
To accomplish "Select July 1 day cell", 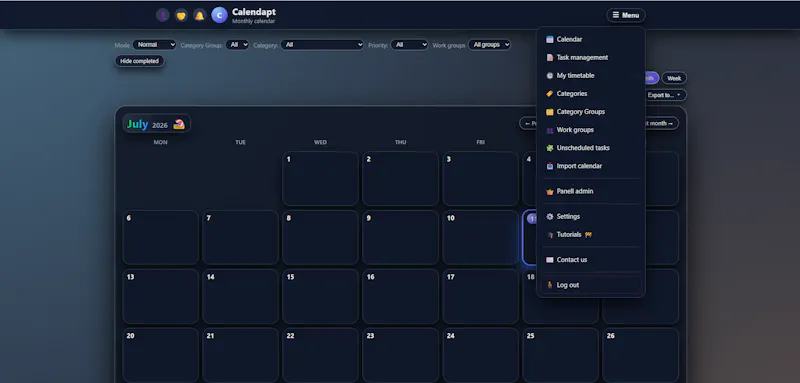I will pyautogui.click(x=320, y=178).
